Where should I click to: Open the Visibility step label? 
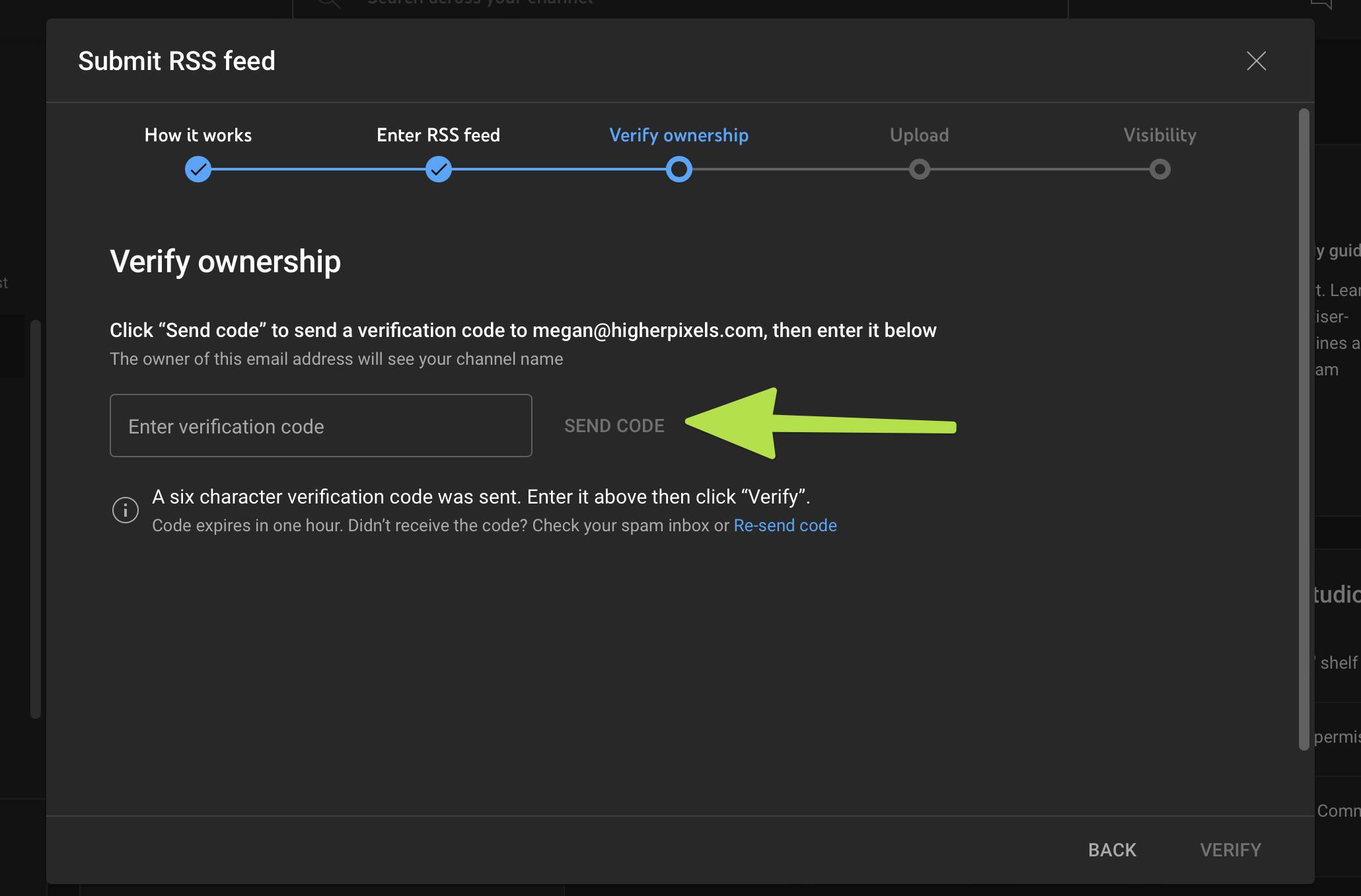1159,135
